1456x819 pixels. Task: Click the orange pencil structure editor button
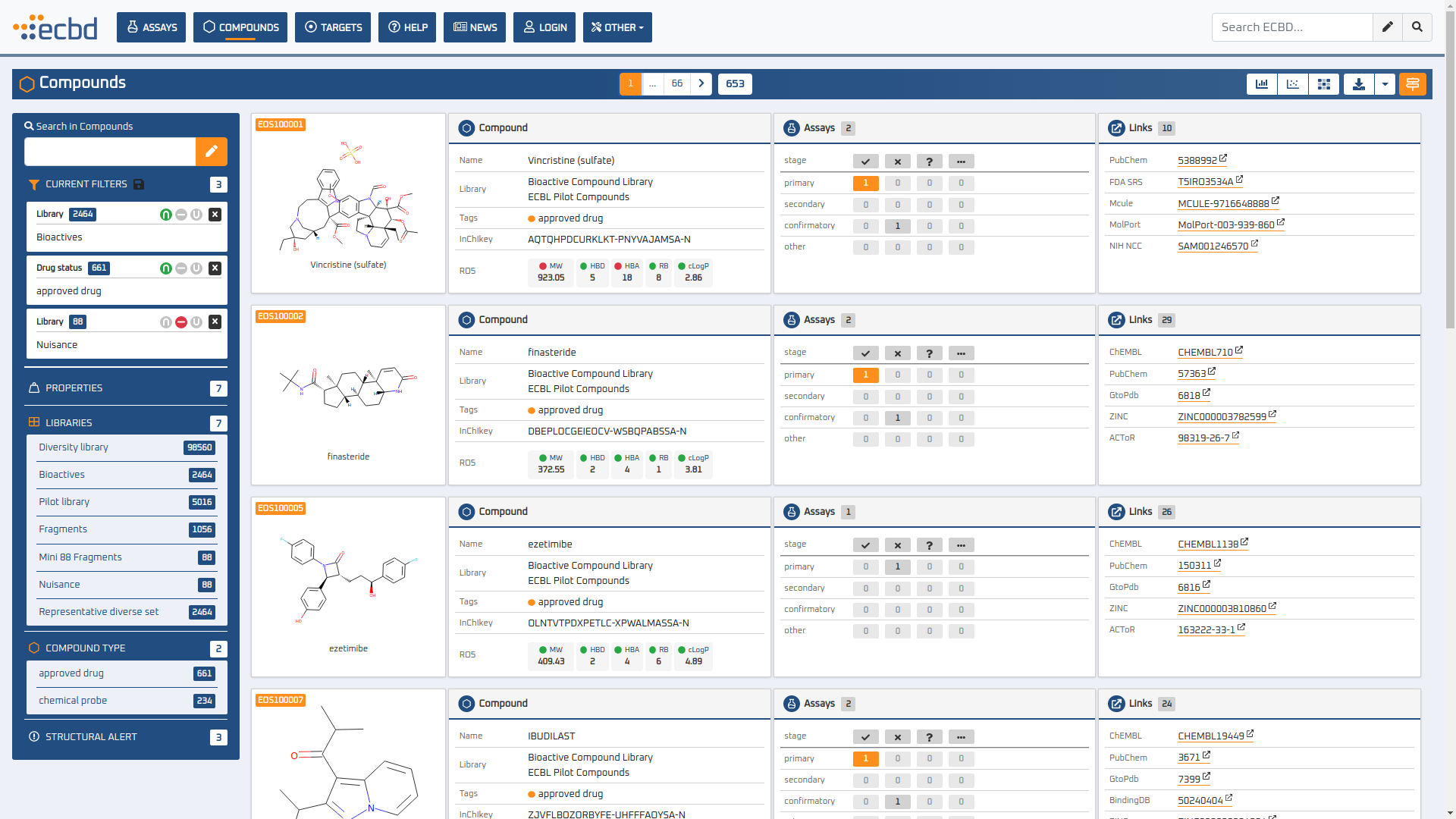(x=212, y=152)
